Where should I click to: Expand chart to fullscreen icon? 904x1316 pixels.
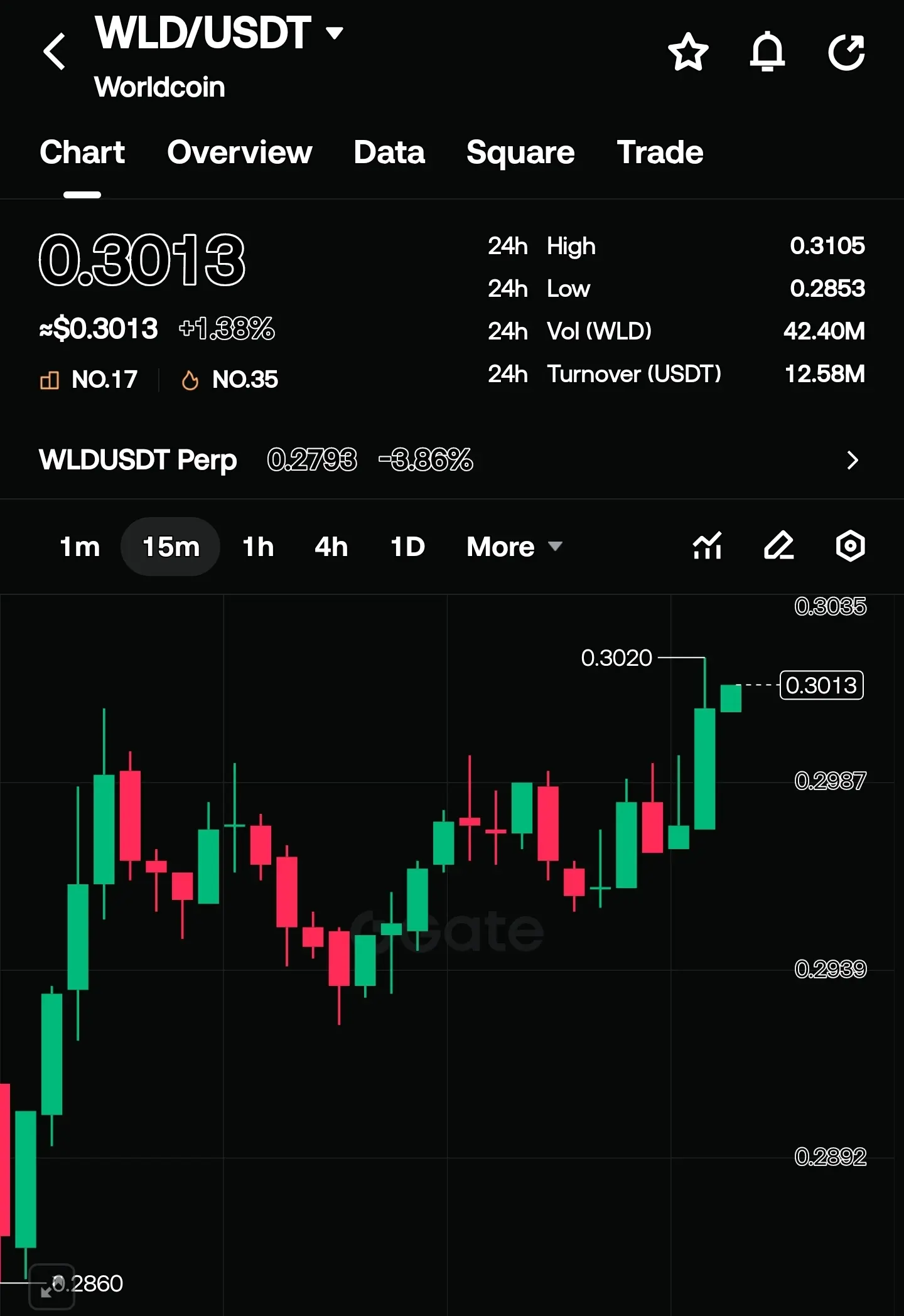(51, 1287)
